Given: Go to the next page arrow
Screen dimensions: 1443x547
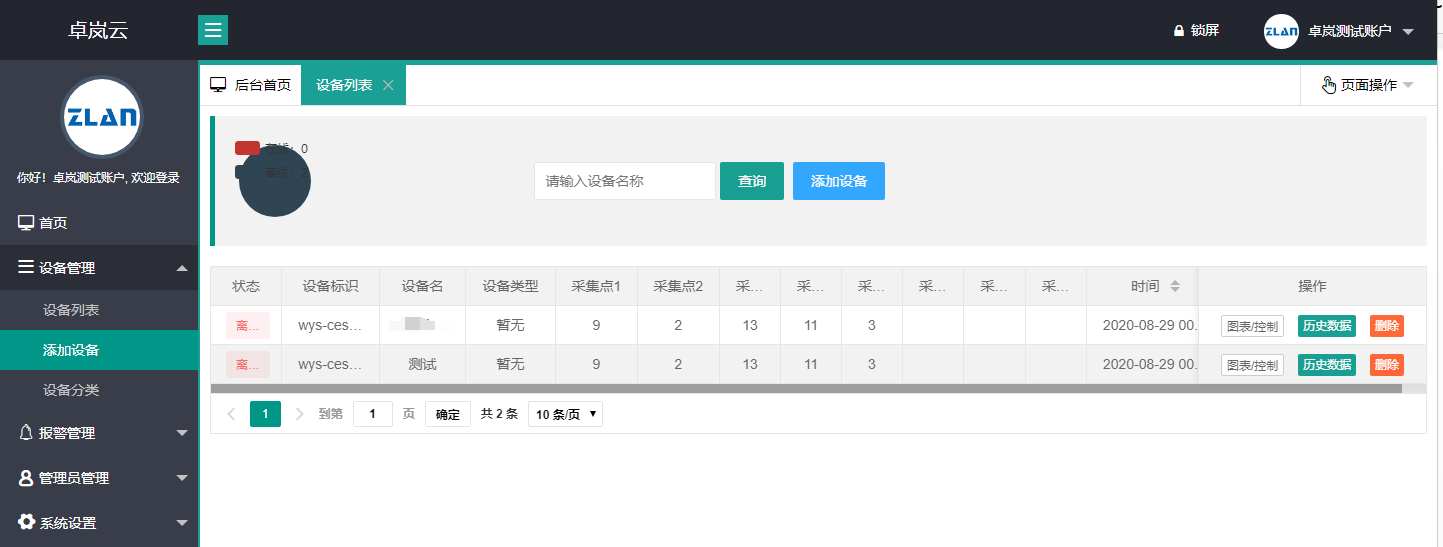Looking at the screenshot, I should point(299,414).
